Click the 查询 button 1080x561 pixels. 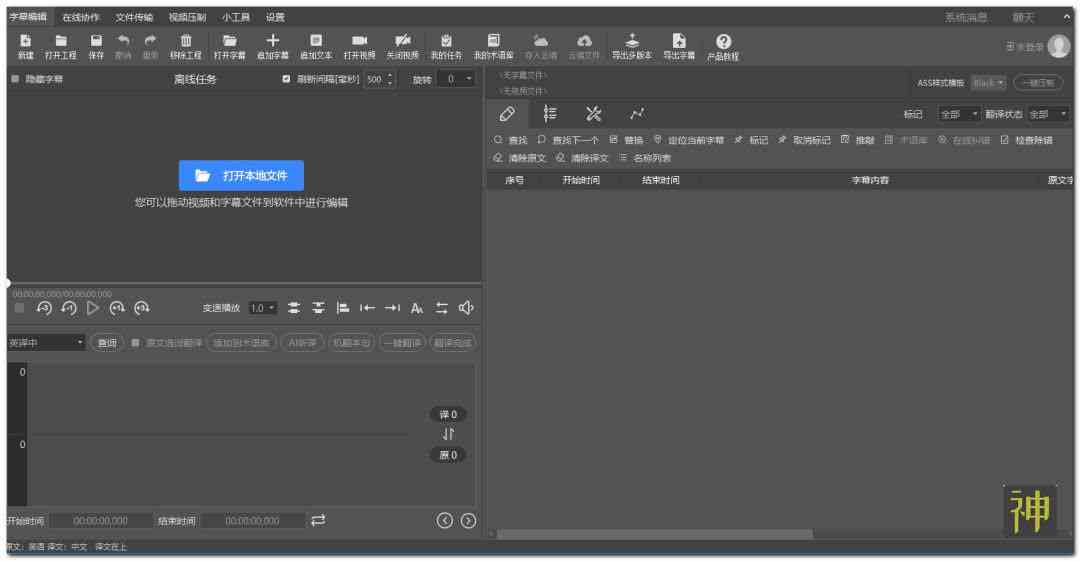pyautogui.click(x=107, y=343)
